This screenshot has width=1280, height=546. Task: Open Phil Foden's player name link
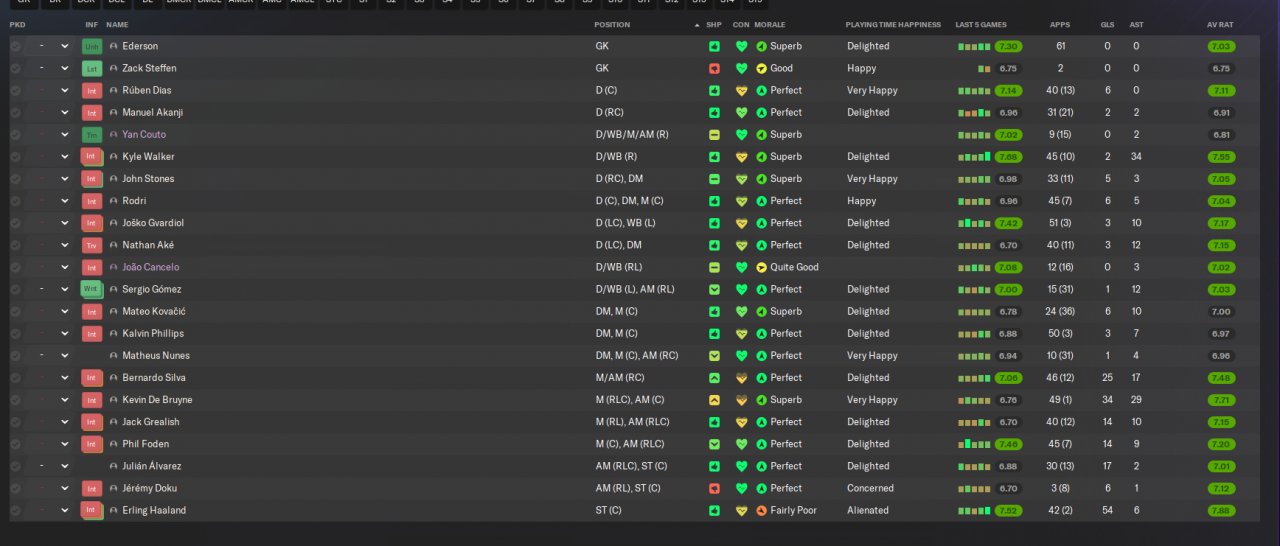(x=145, y=444)
